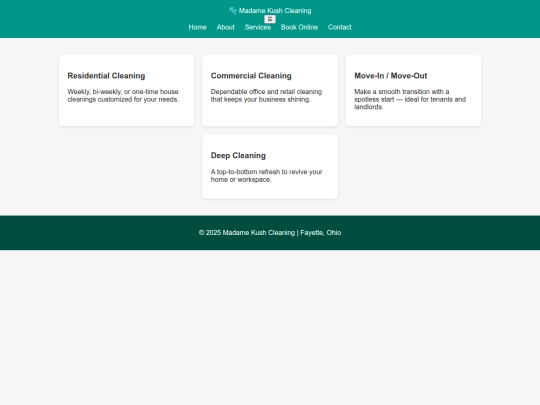Viewport: 540px width, 405px height.
Task: Click the sparkle logo icon beside Madame Kush Cleaning
Action: click(x=233, y=11)
